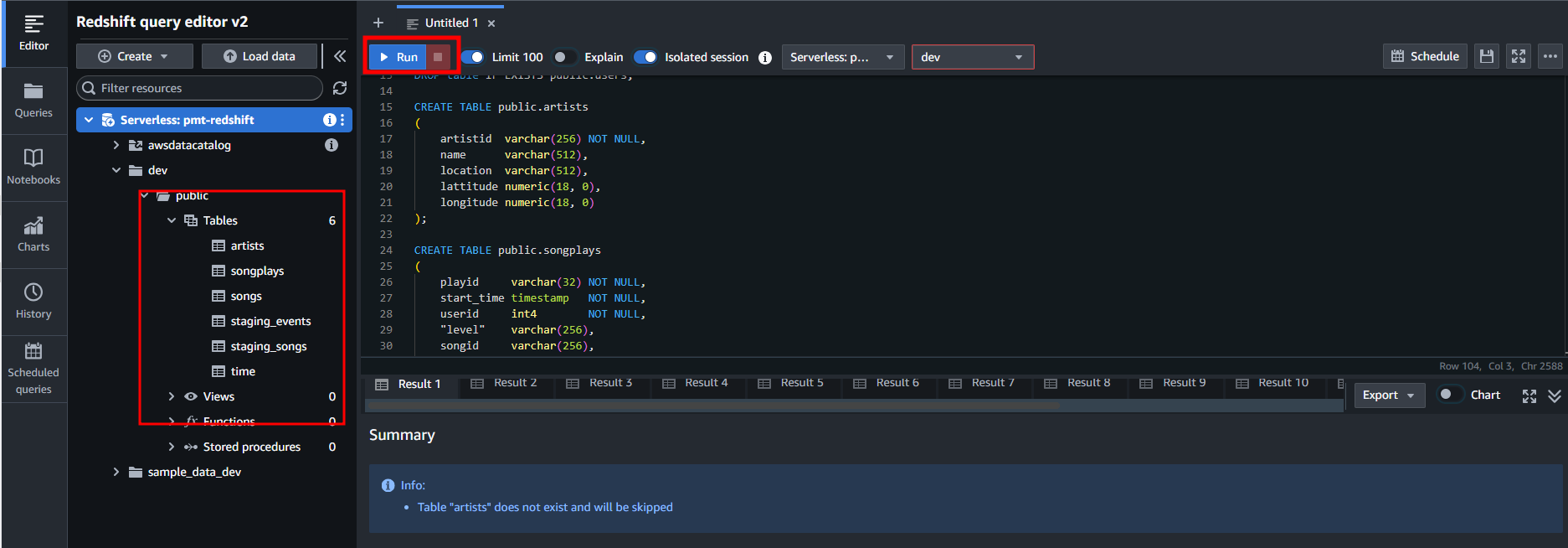Expand editor to full screen
The width and height of the screenshot is (1568, 548).
click(x=1519, y=56)
